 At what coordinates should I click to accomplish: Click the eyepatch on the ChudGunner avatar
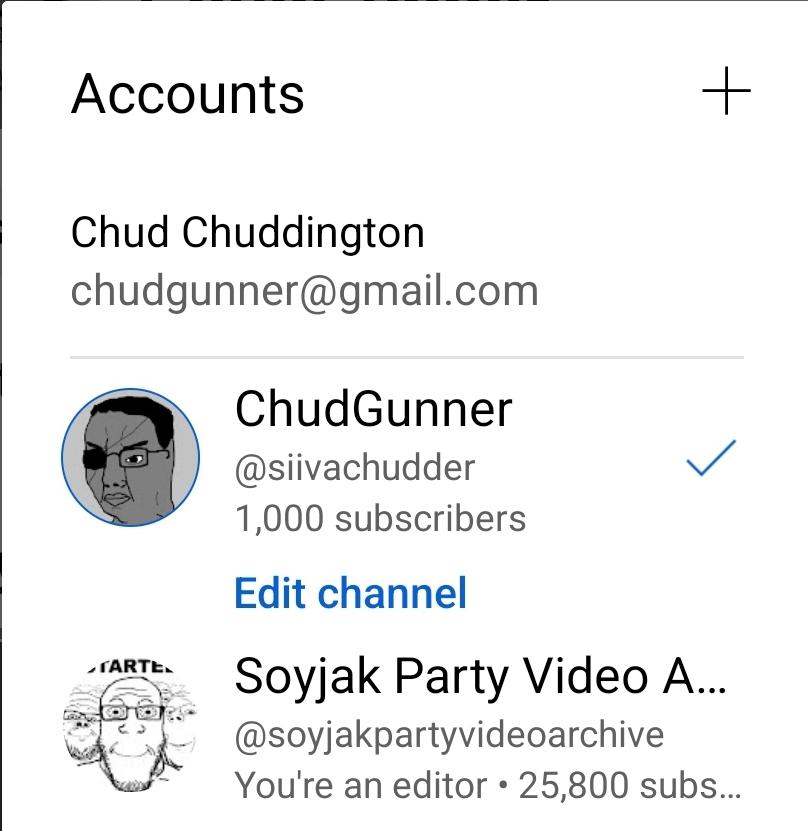point(97,459)
